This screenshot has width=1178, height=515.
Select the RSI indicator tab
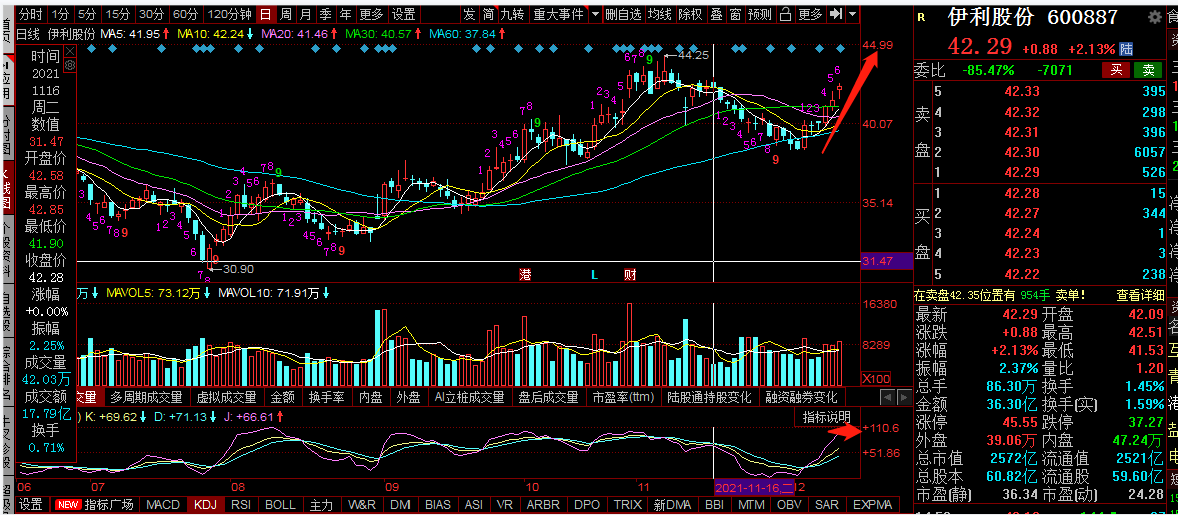tap(240, 504)
